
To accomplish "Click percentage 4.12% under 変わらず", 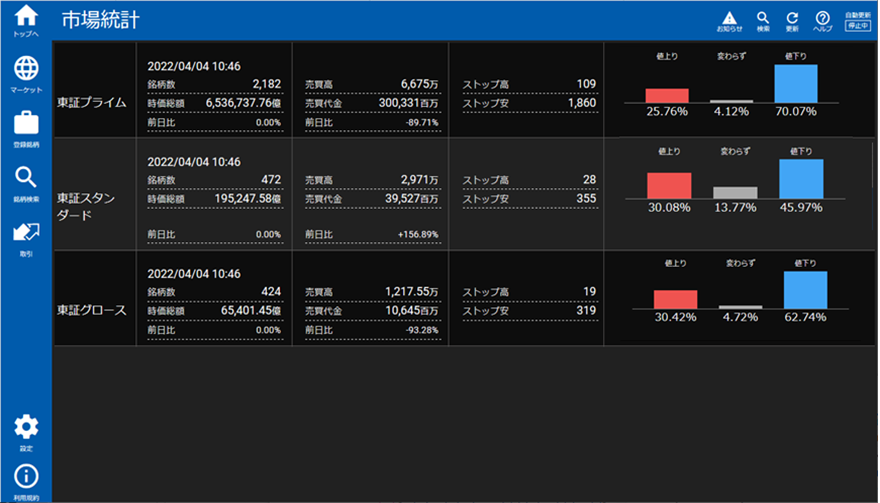I will 731,111.
